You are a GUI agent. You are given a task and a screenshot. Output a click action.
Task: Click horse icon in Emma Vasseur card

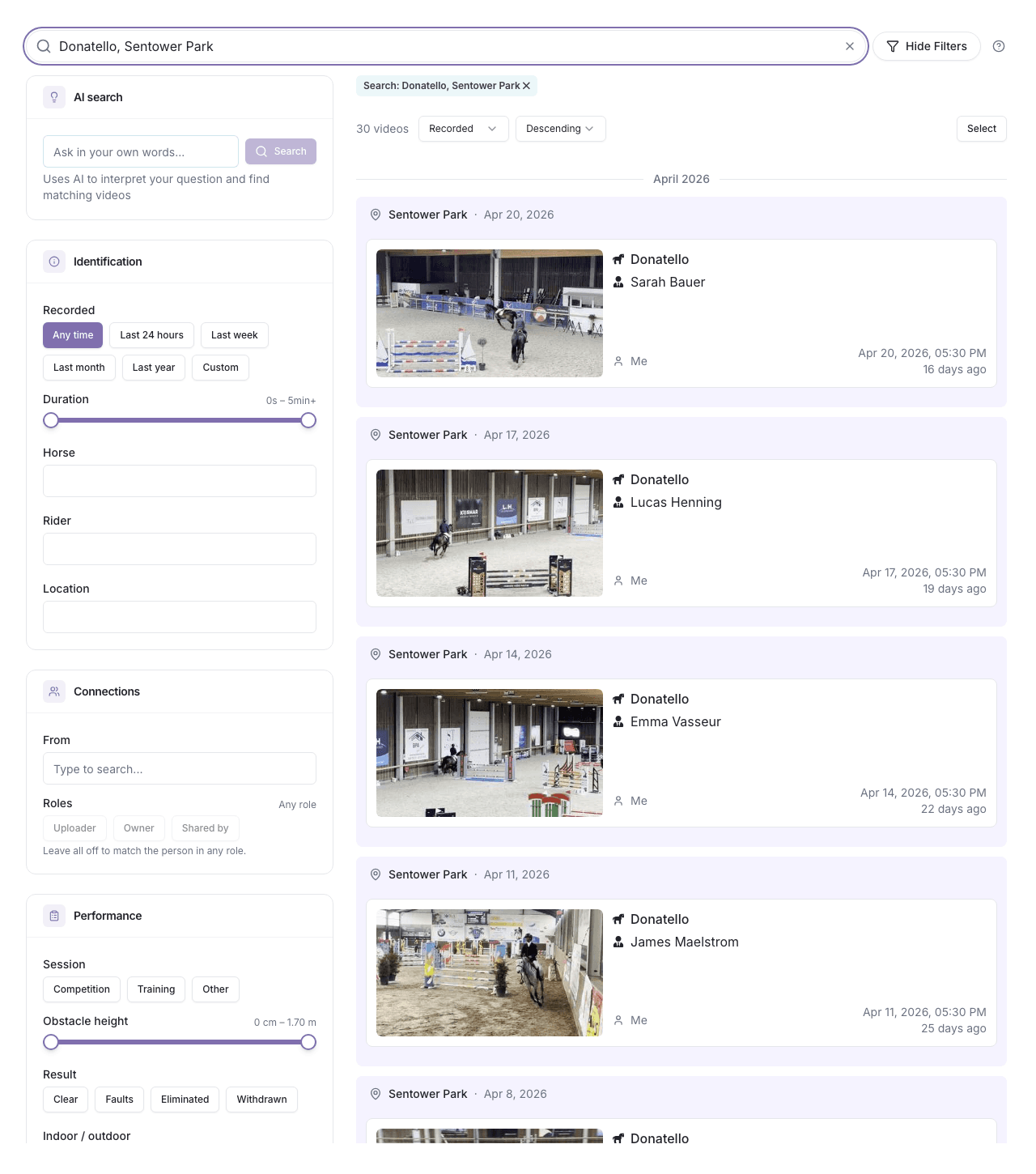618,699
